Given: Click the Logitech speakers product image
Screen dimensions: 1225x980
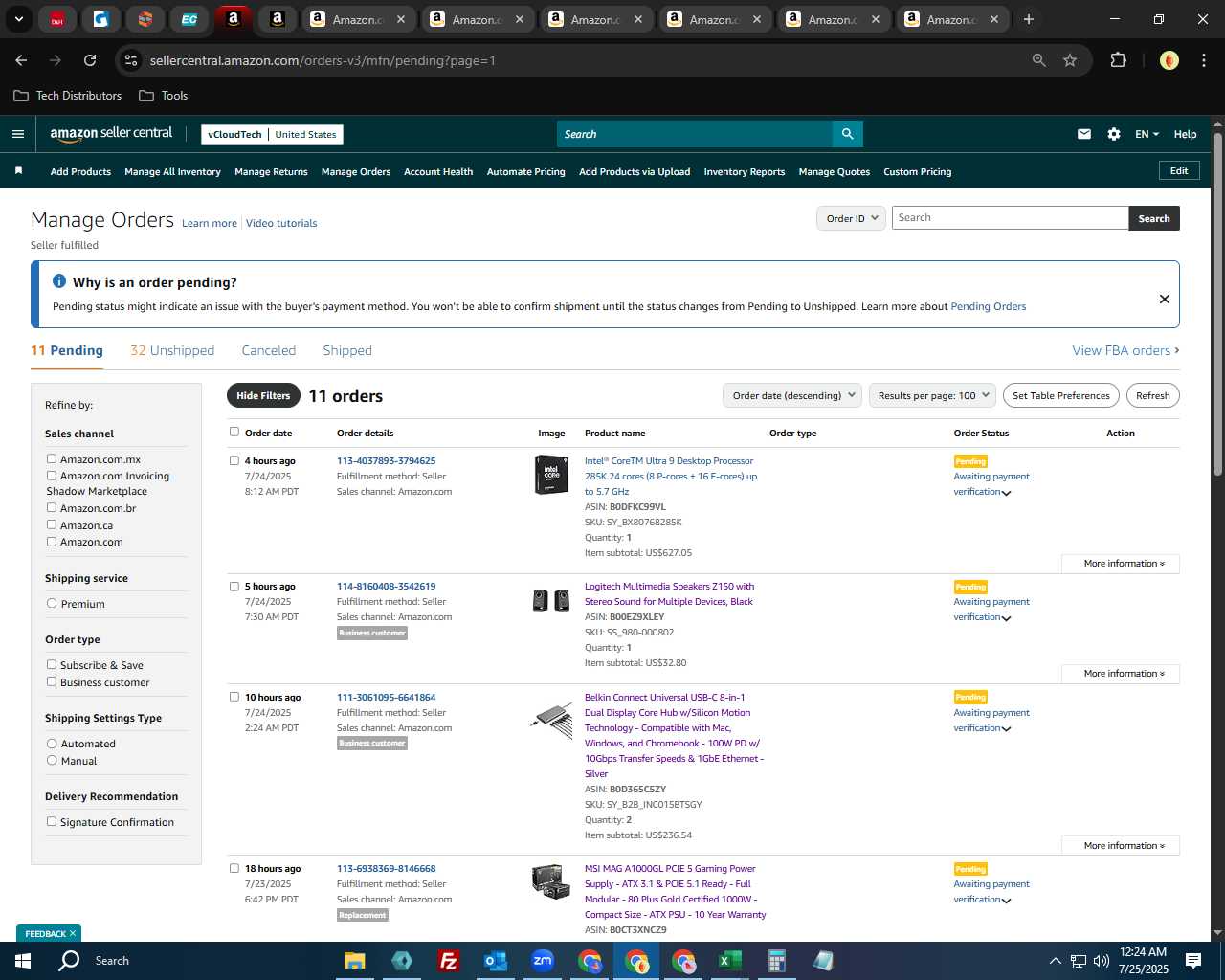Looking at the screenshot, I should [x=551, y=600].
